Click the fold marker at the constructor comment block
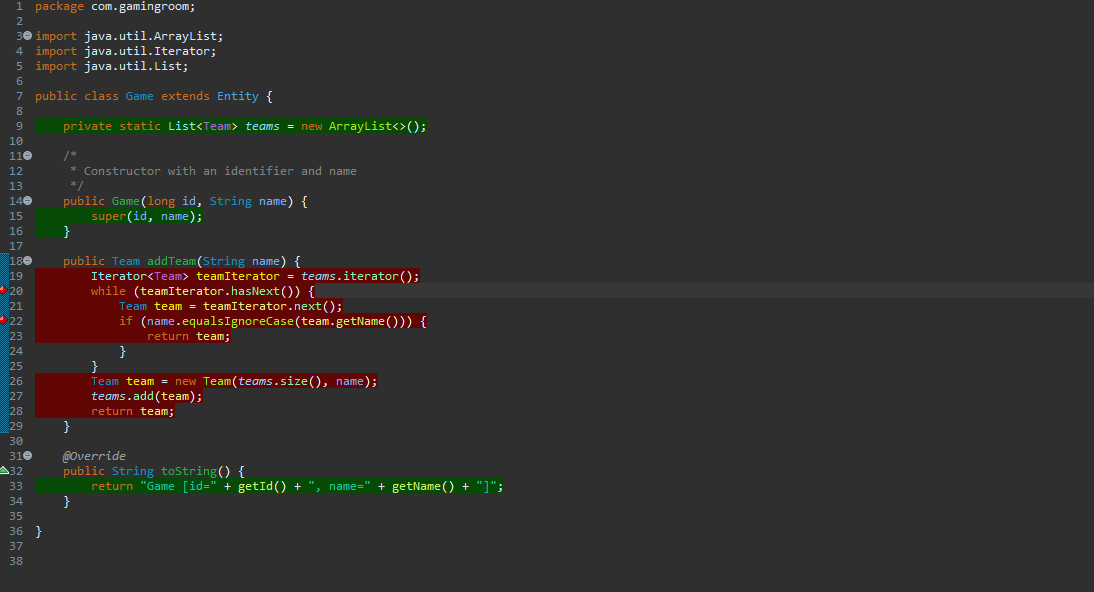This screenshot has height=592, width=1094. [27, 155]
